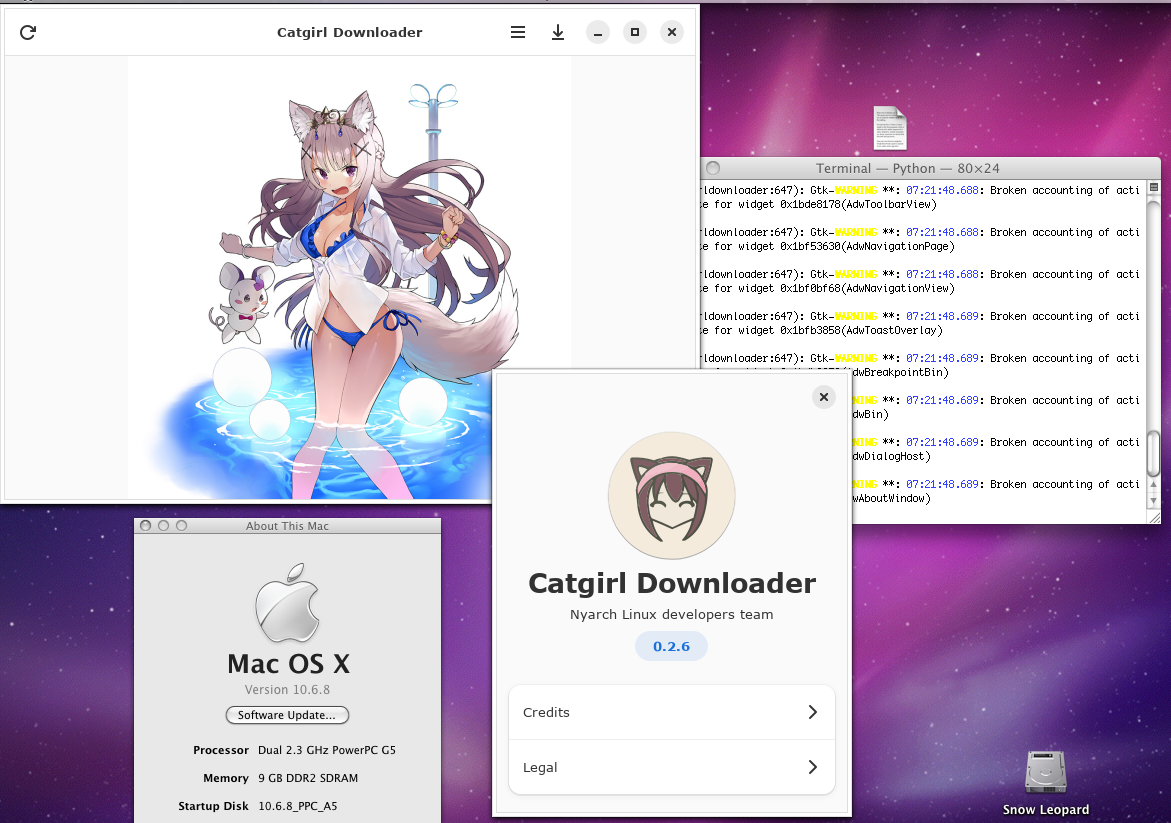Open the hamburger menu in Catgirl Downloader
The image size is (1171, 823).
[x=518, y=32]
